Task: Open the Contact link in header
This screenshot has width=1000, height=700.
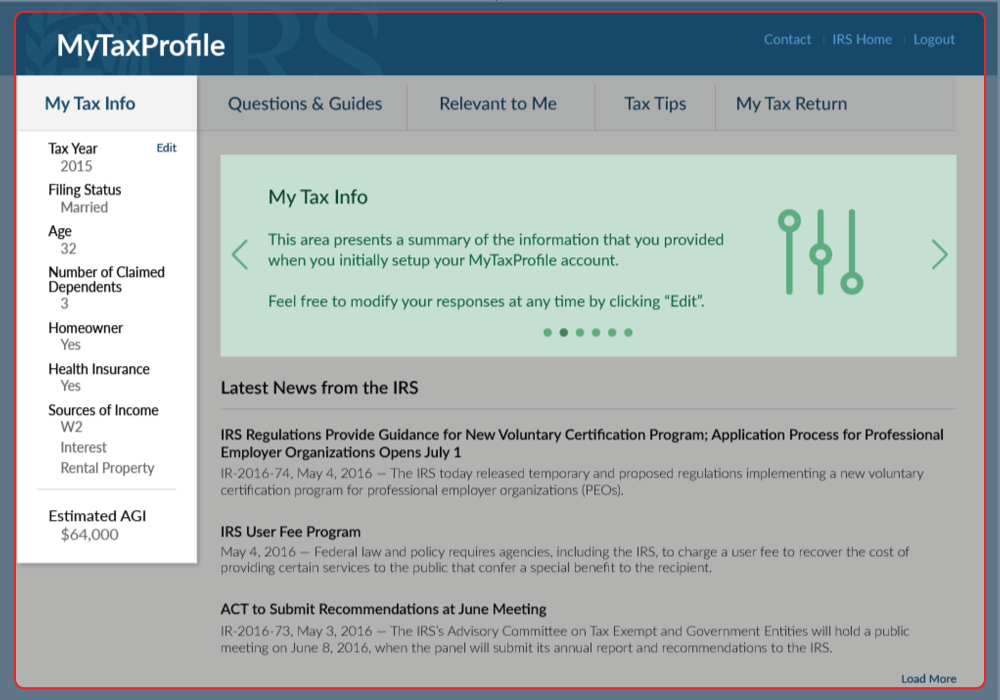Action: coord(787,40)
